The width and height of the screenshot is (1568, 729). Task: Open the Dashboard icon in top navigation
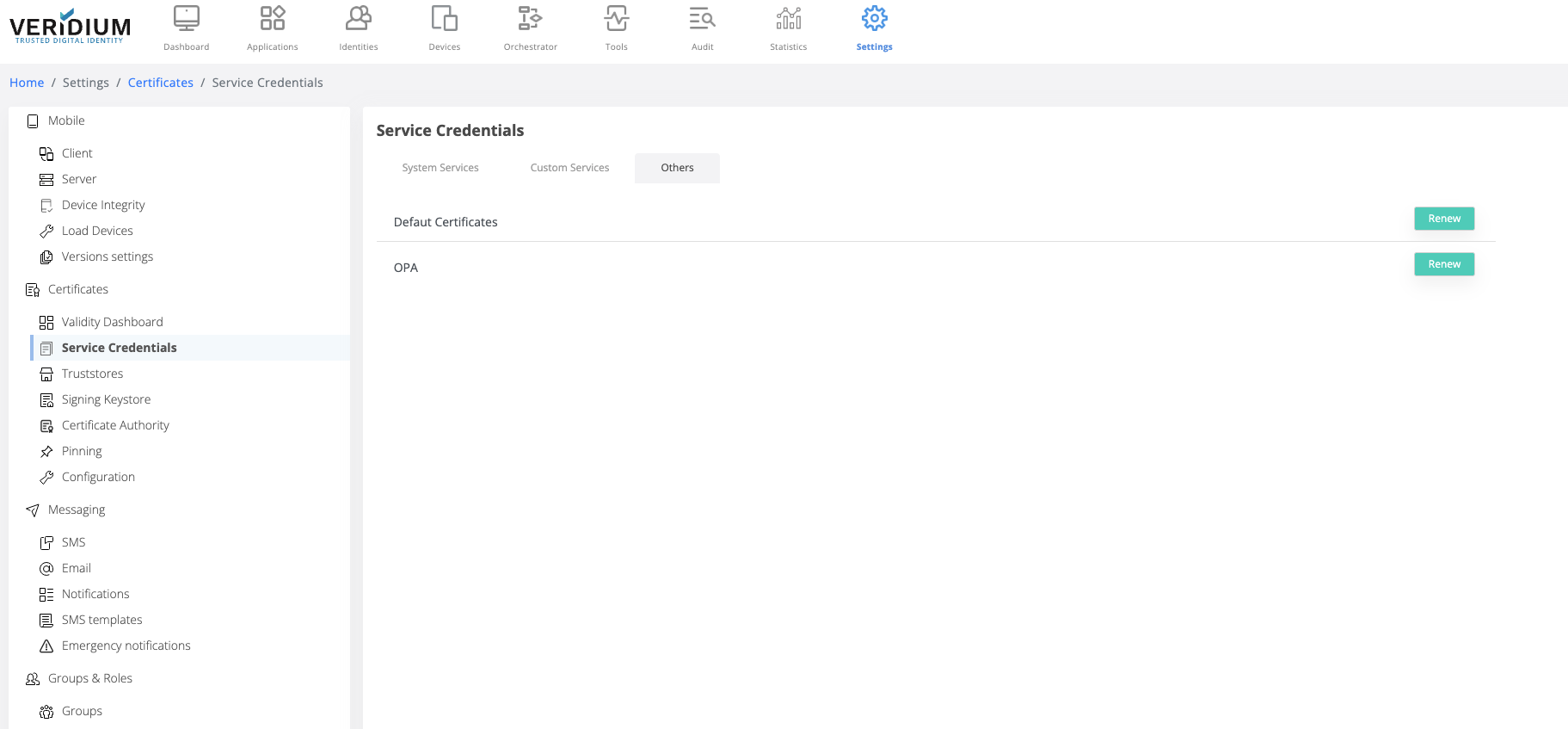[187, 20]
